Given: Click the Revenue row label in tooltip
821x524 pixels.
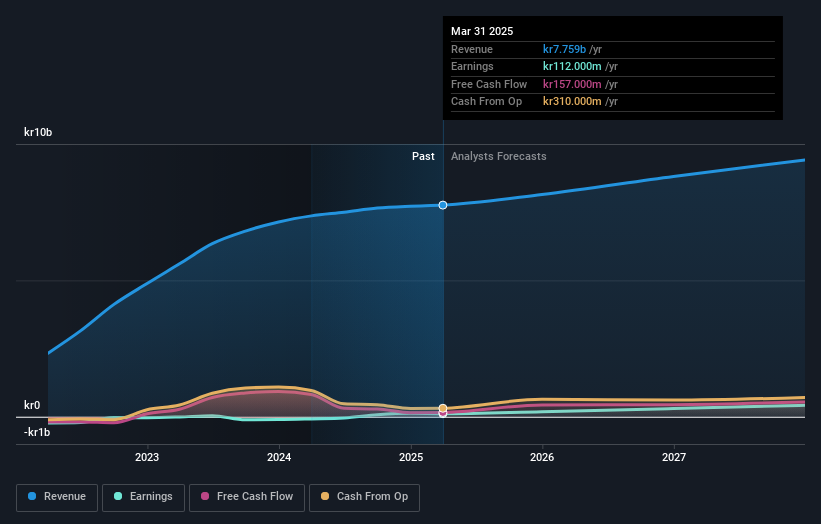Looking at the screenshot, I should [472, 49].
